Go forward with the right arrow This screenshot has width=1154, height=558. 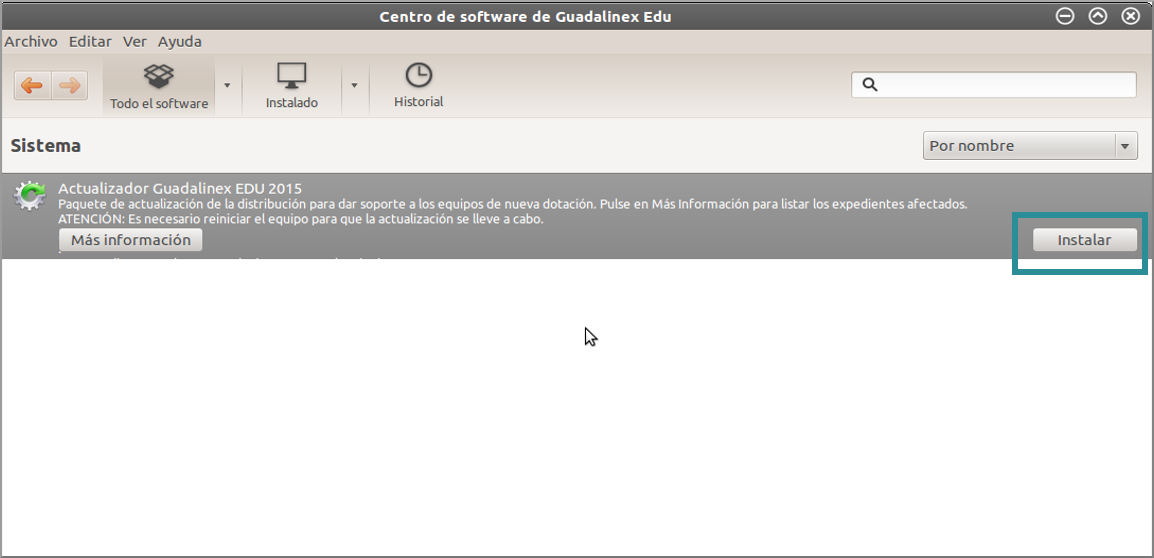click(69, 85)
